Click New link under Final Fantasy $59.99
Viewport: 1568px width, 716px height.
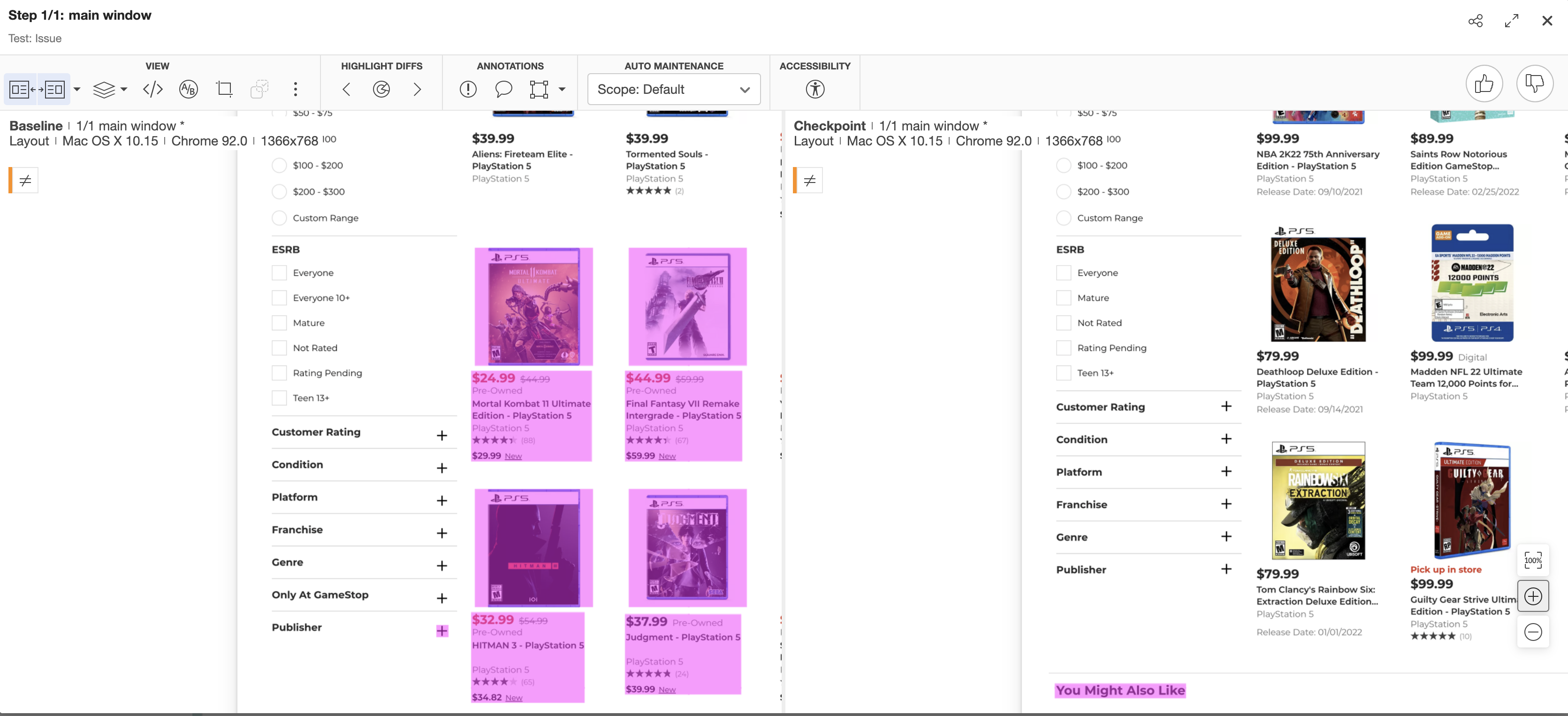point(667,456)
